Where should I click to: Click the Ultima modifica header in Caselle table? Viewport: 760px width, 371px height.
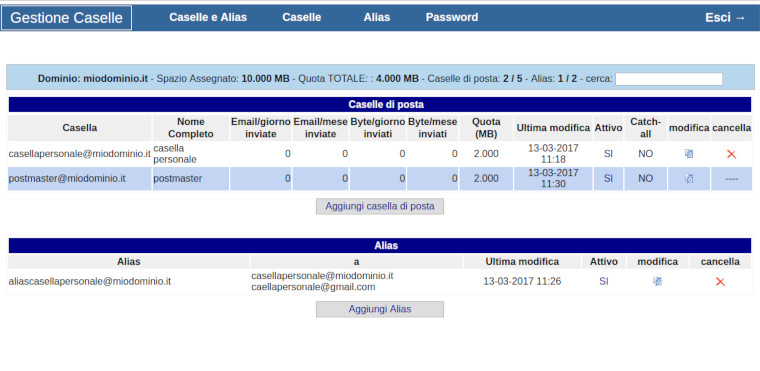tap(553, 128)
